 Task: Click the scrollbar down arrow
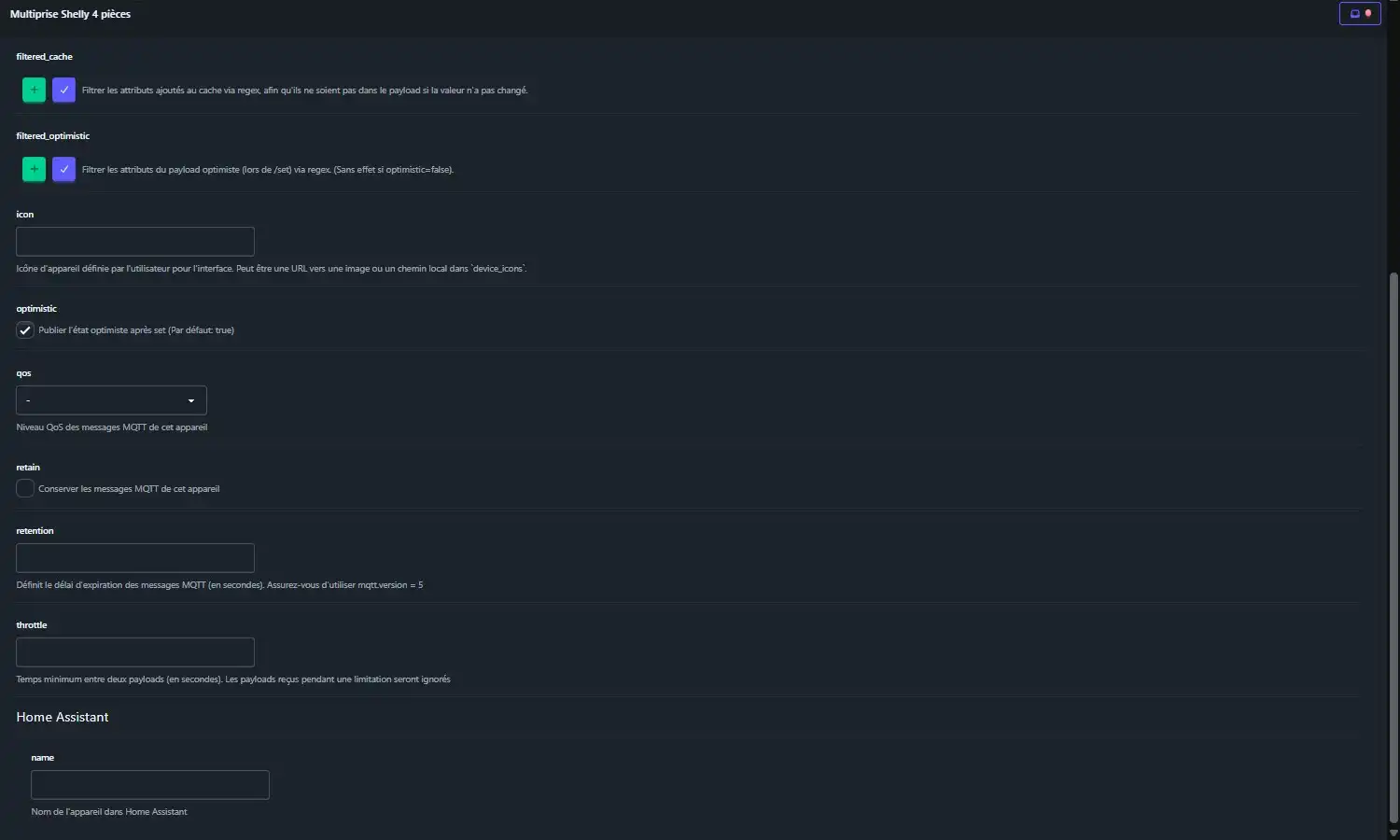click(1393, 833)
